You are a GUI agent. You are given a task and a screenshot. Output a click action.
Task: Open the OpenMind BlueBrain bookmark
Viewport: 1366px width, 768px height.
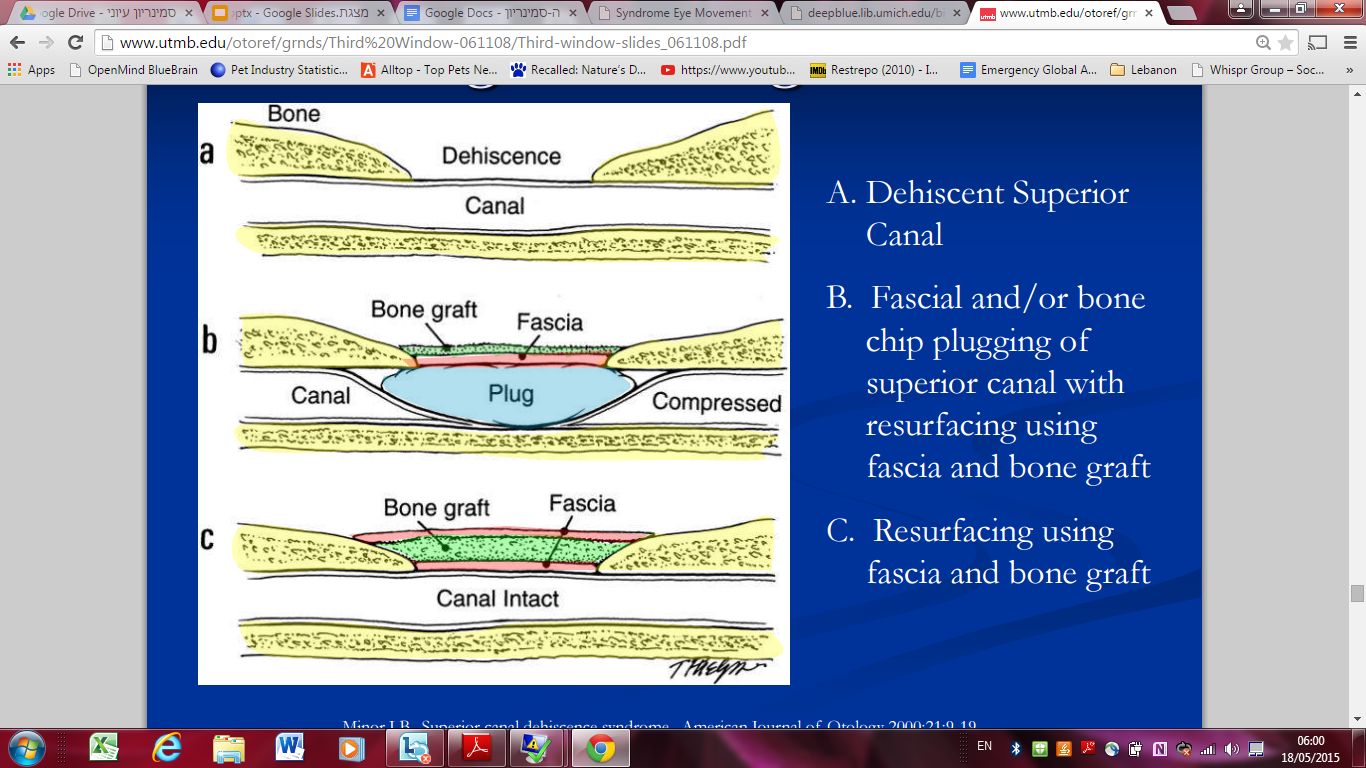click(133, 70)
